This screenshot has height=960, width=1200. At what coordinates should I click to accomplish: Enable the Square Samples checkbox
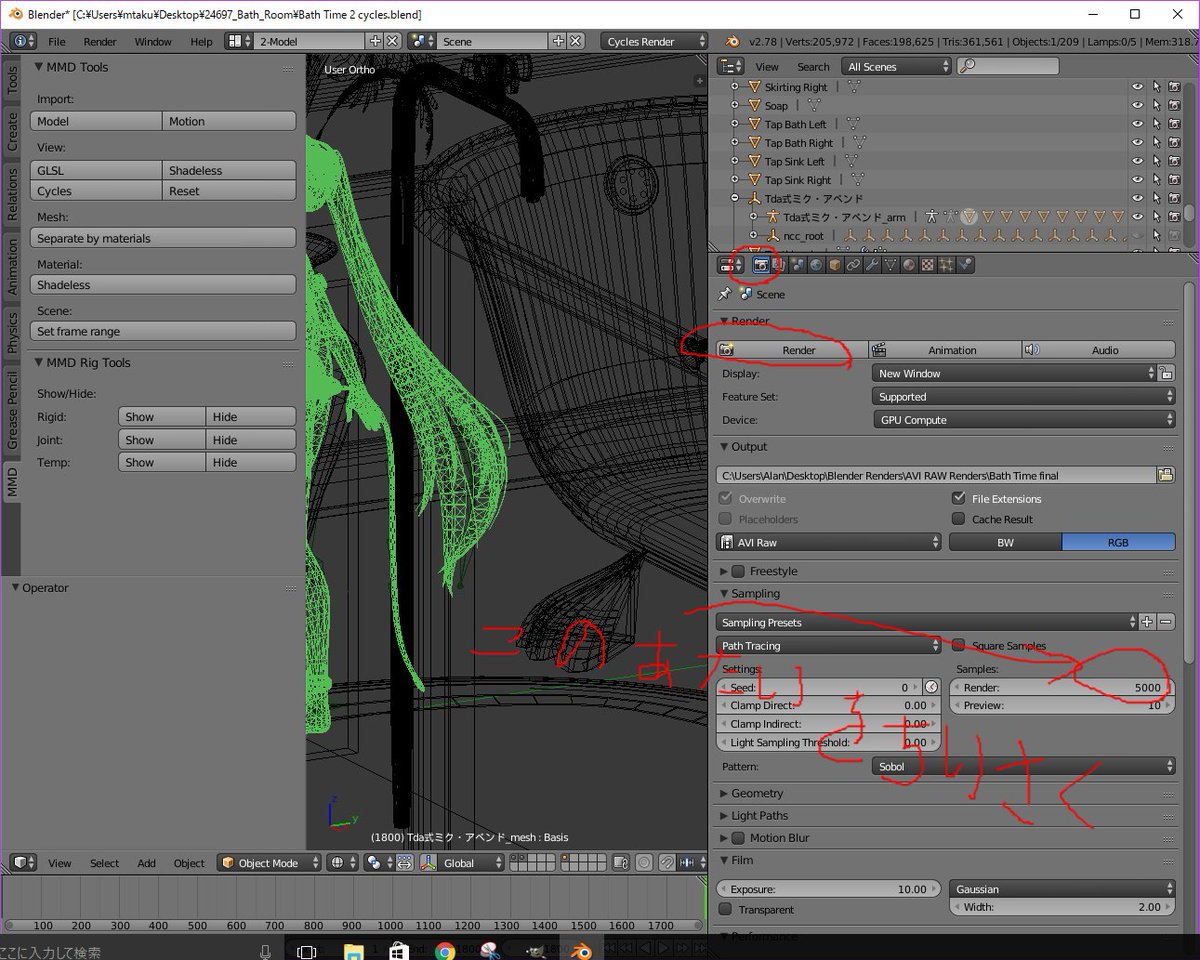[958, 646]
